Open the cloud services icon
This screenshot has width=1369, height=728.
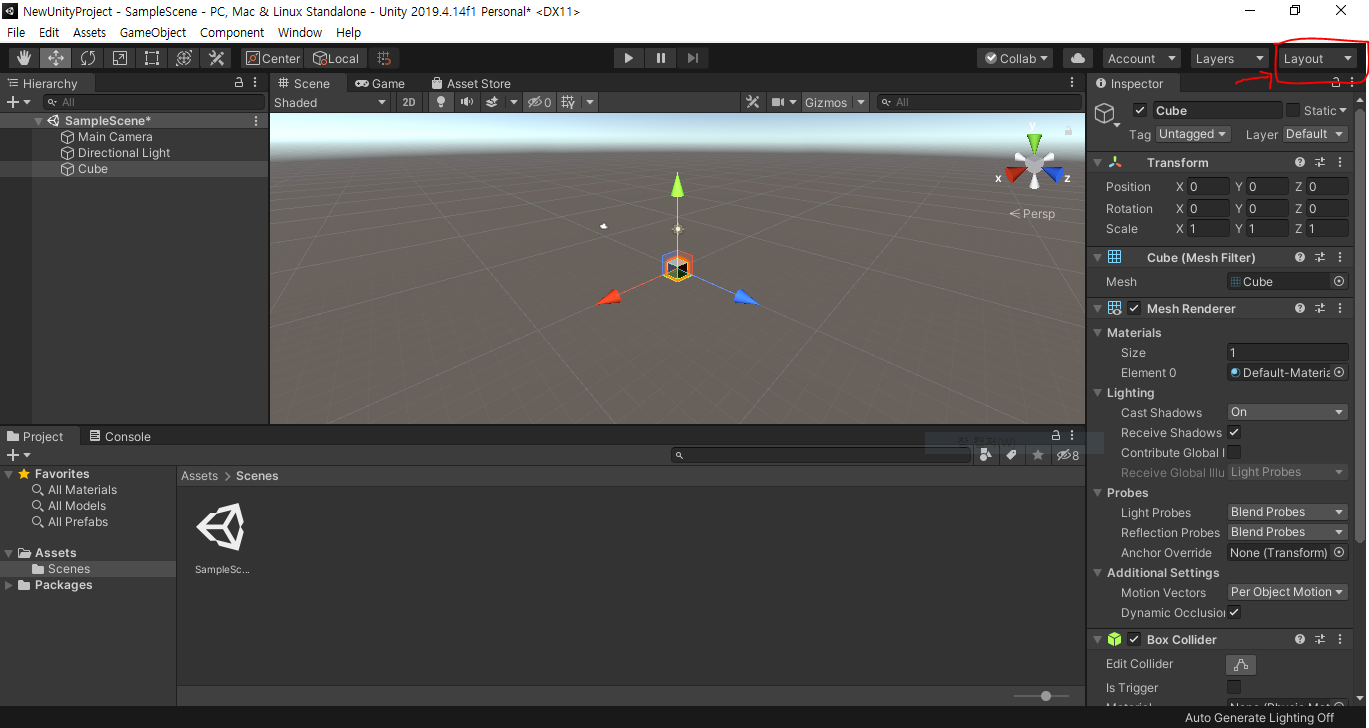click(1078, 58)
